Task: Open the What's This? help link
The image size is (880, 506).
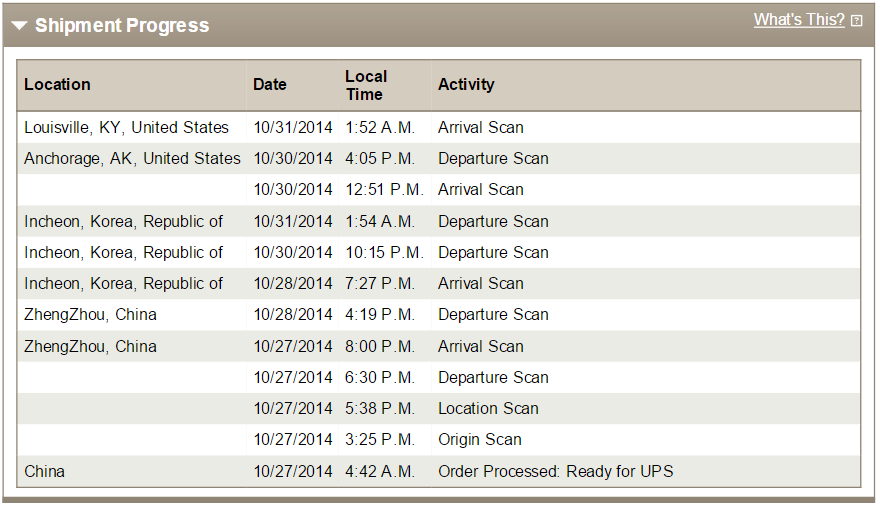Action: coord(799,20)
